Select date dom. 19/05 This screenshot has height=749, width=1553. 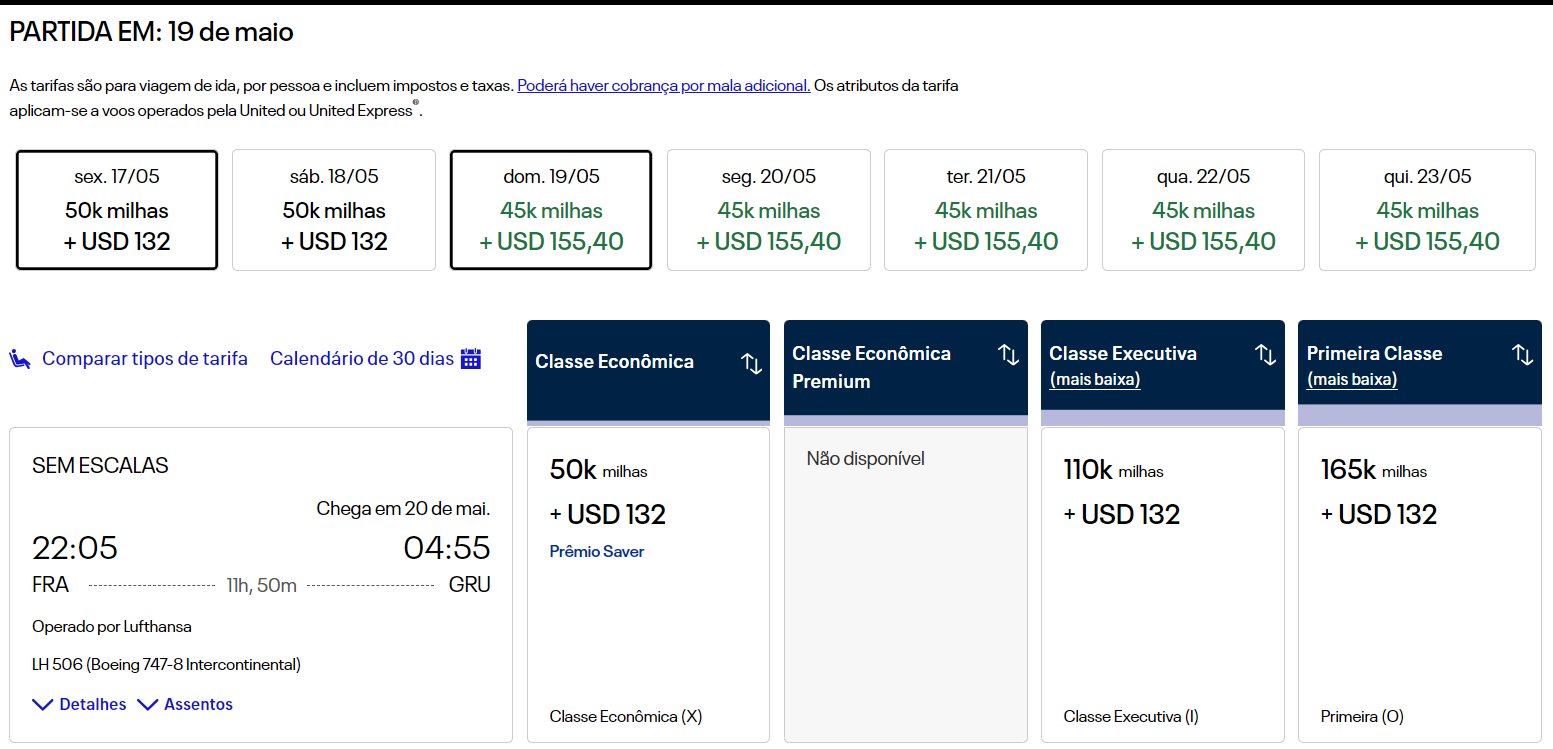551,210
